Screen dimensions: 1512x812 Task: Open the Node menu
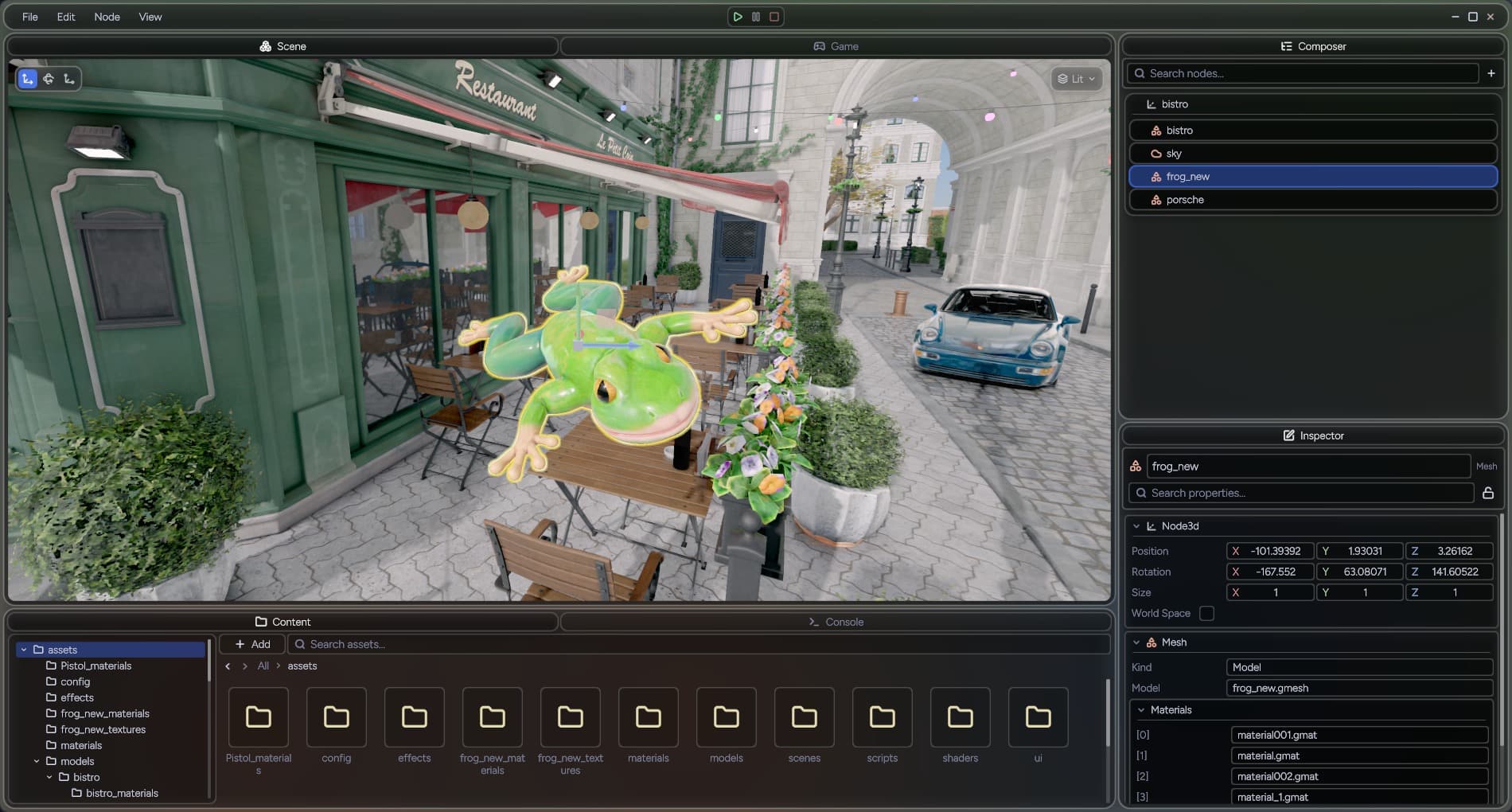tap(107, 17)
